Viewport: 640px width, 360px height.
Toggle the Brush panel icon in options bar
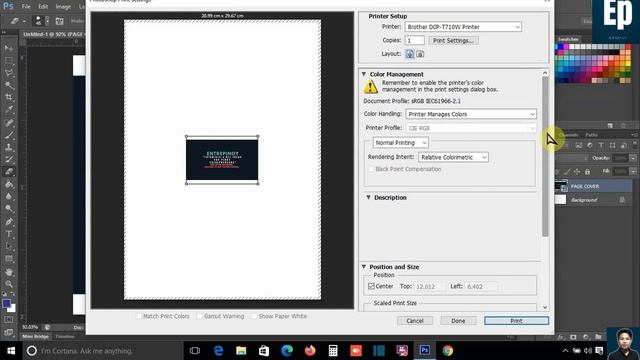click(x=60, y=21)
